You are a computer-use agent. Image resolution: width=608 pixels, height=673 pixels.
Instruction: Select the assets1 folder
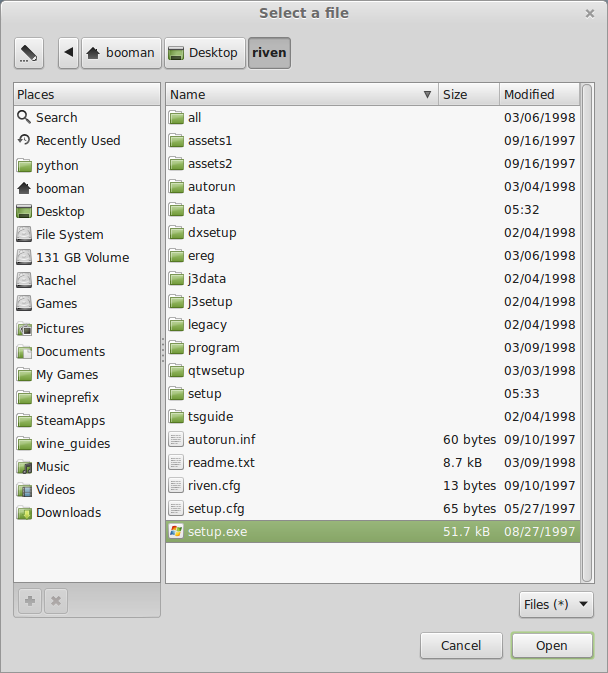click(373, 140)
